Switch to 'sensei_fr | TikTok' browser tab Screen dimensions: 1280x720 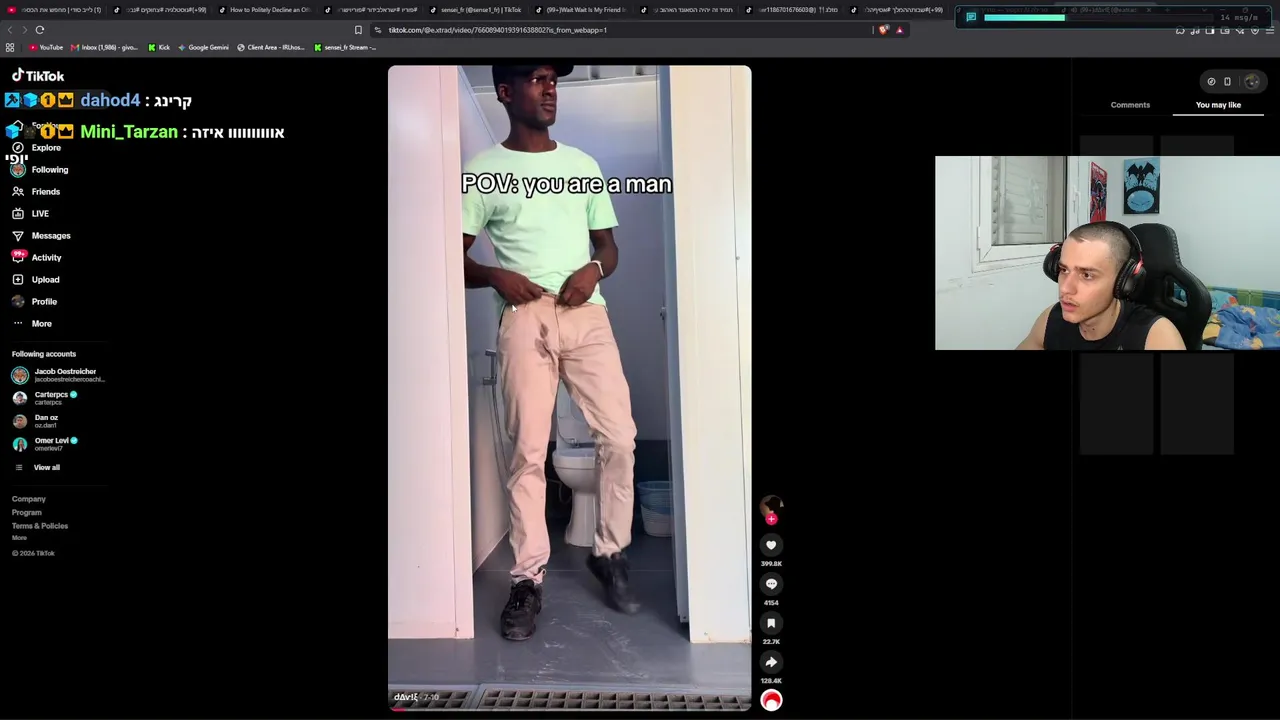tap(475, 10)
